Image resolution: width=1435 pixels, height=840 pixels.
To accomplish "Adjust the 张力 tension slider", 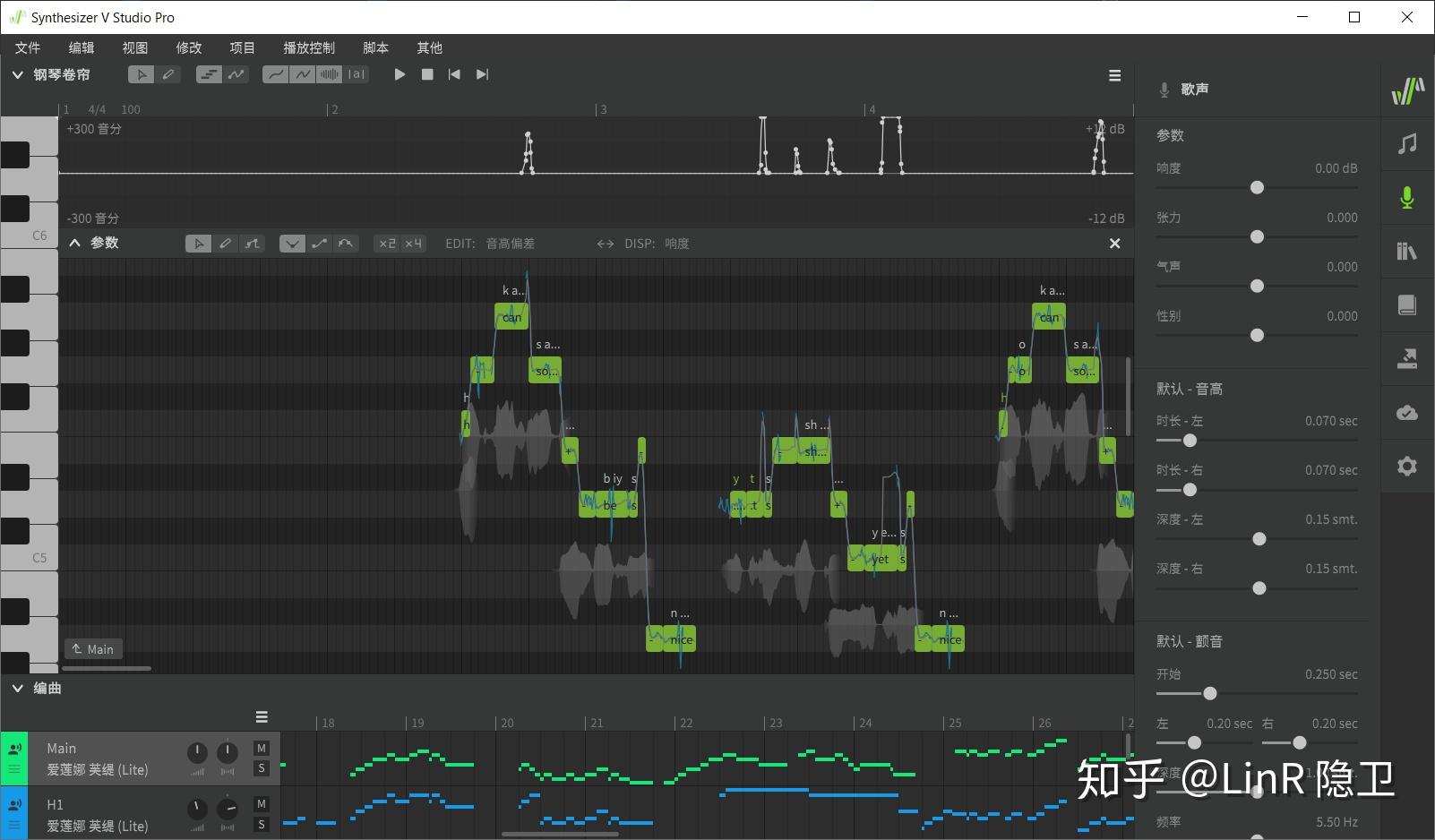I will 1257,236.
